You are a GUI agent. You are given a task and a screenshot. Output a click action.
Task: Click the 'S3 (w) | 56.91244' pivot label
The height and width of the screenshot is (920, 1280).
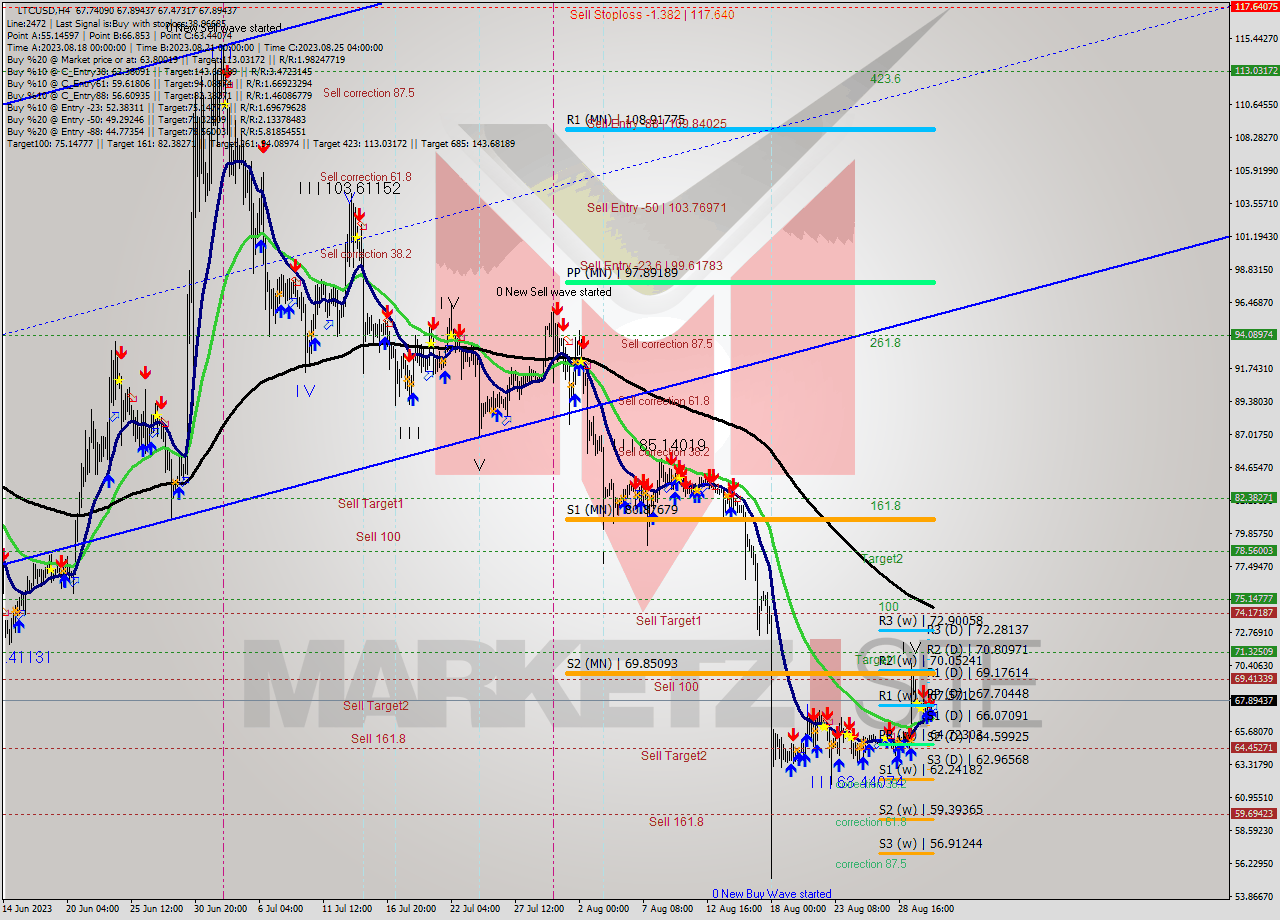(930, 844)
